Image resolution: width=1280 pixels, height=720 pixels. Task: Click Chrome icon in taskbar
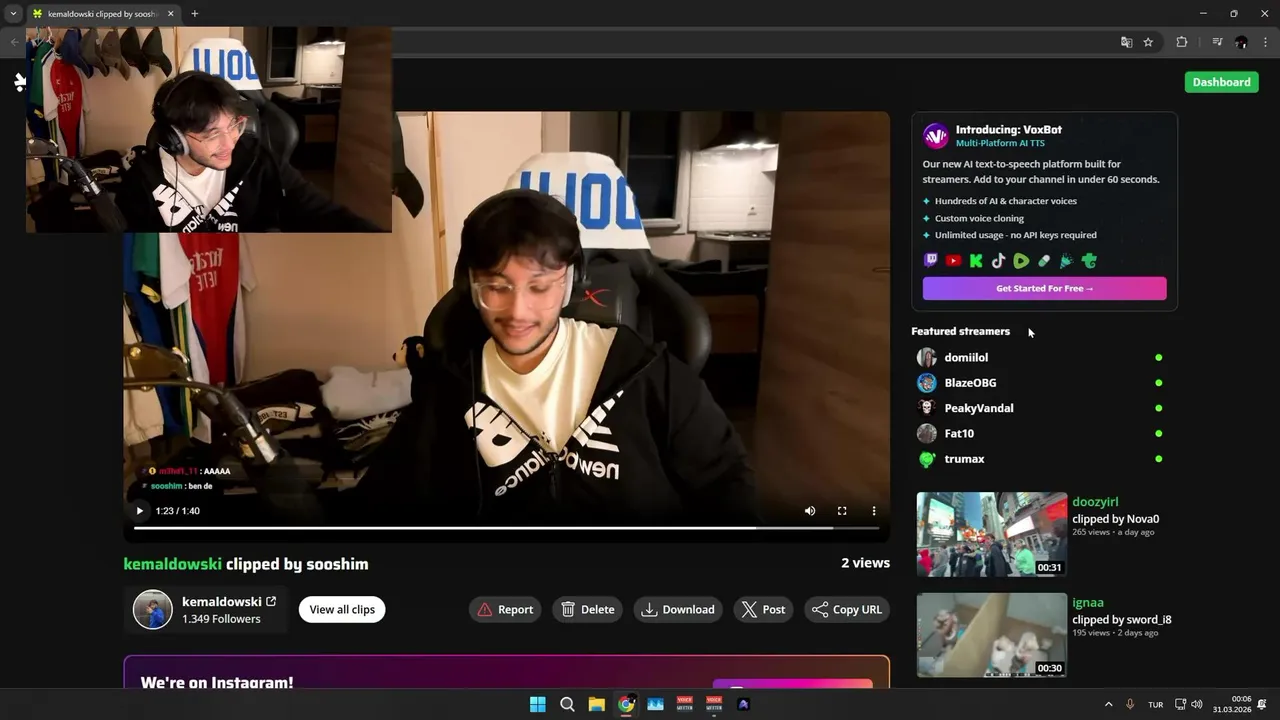point(626,704)
